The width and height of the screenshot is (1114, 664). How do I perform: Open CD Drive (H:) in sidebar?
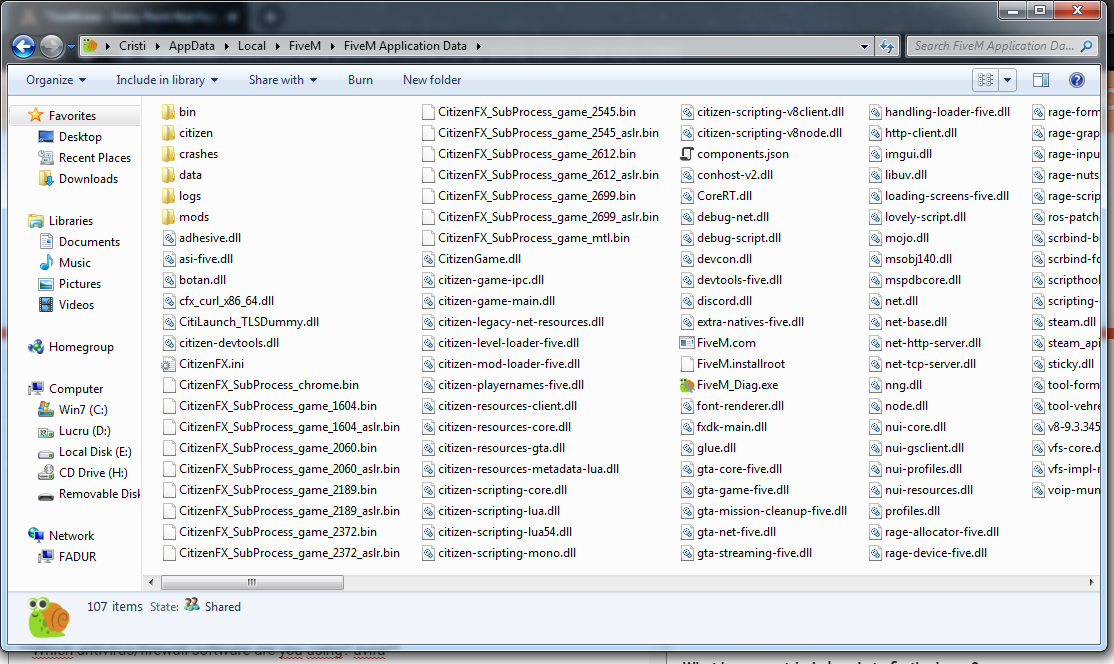93,473
